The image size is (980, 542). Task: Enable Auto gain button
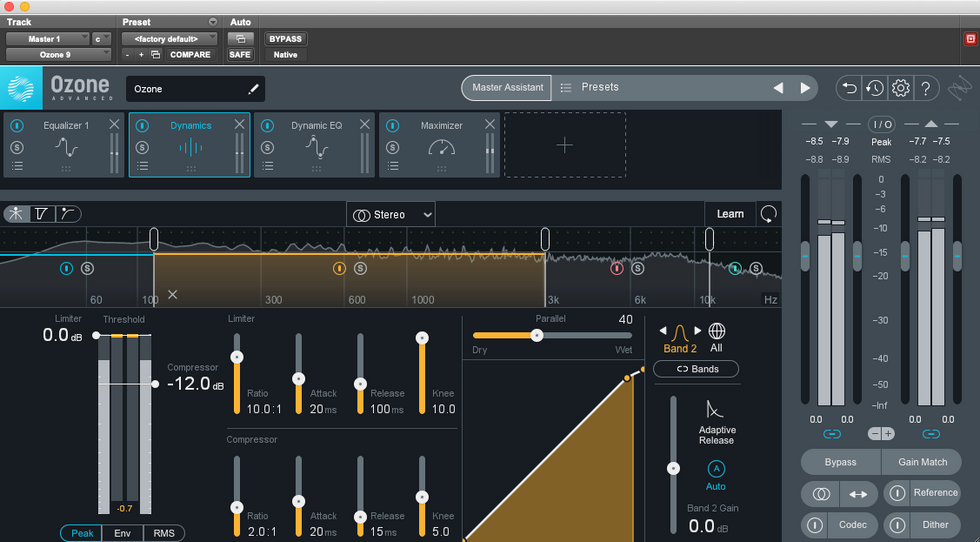(716, 468)
